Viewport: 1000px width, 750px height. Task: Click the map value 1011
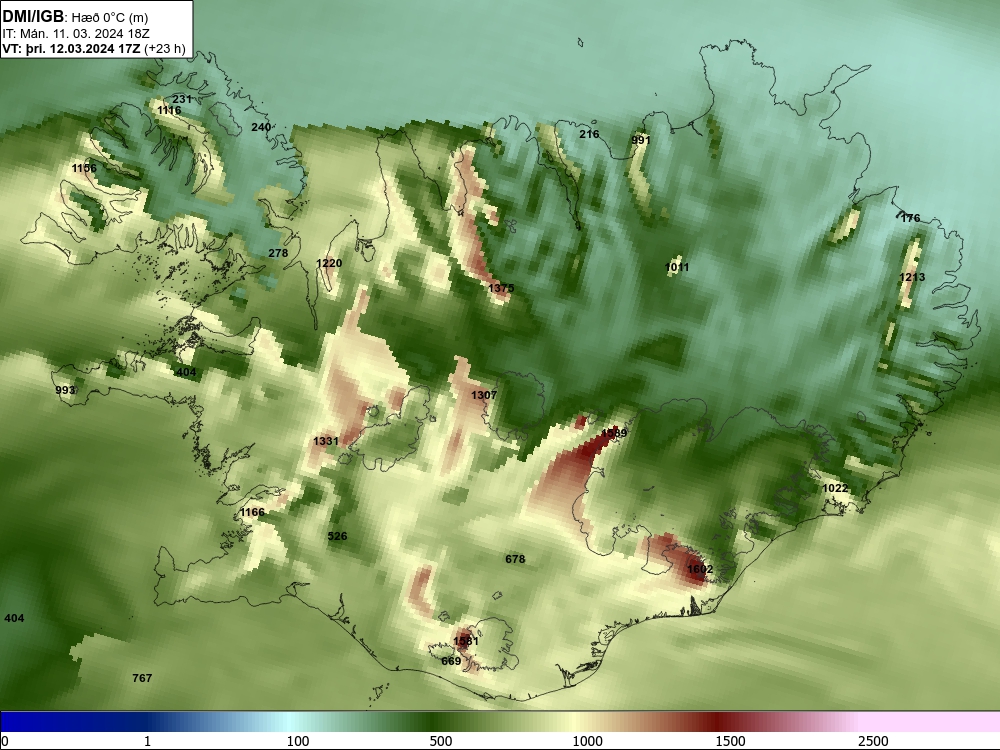pyautogui.click(x=677, y=267)
